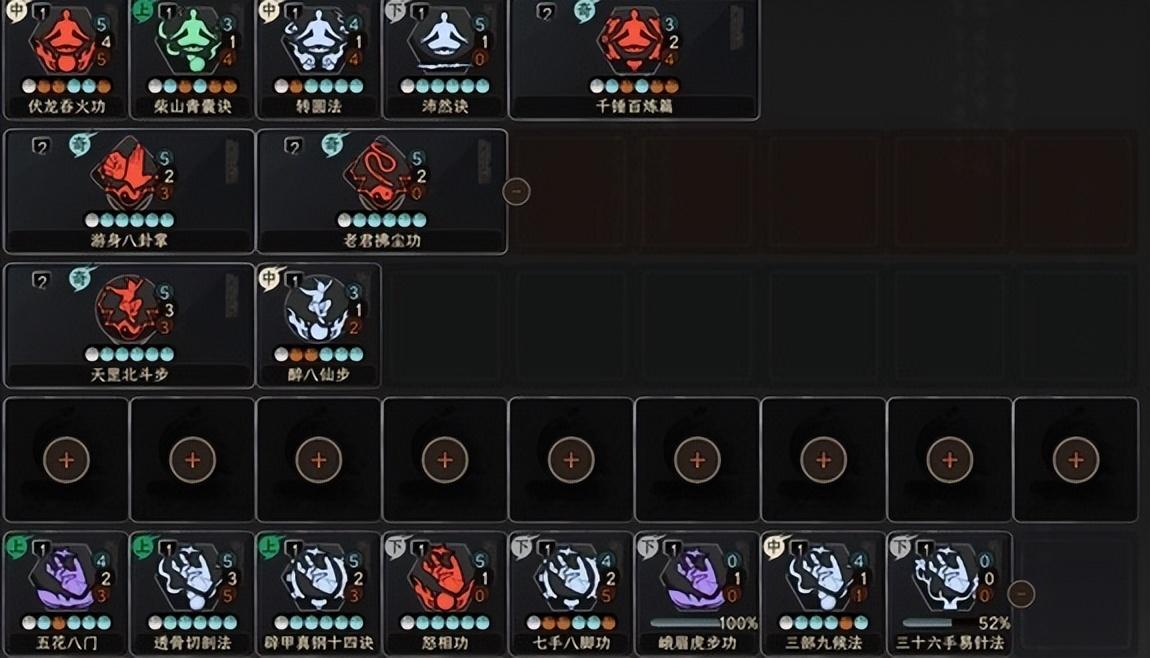Select the 沛然诀 skill card

click(x=444, y=59)
